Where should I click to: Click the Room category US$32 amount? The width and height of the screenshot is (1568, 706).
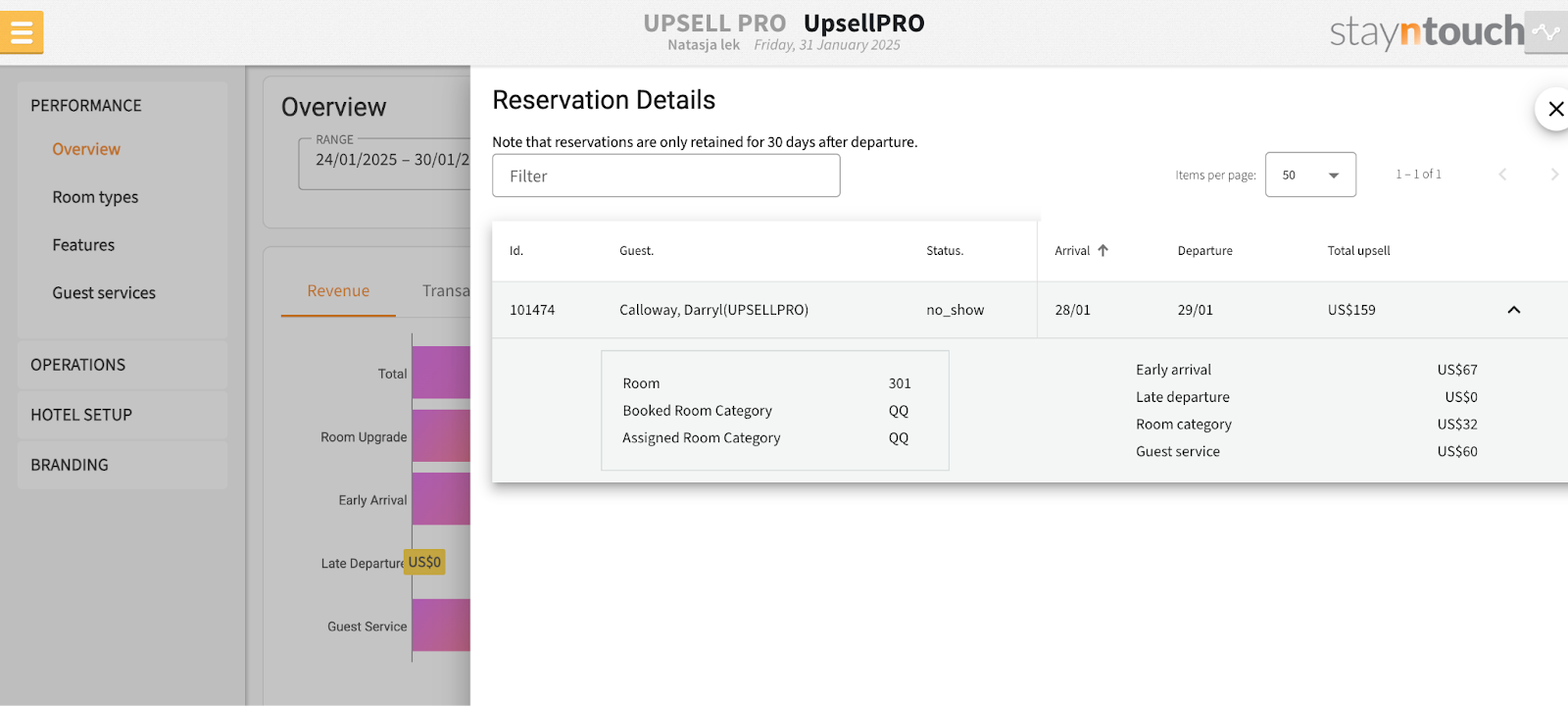click(1457, 425)
